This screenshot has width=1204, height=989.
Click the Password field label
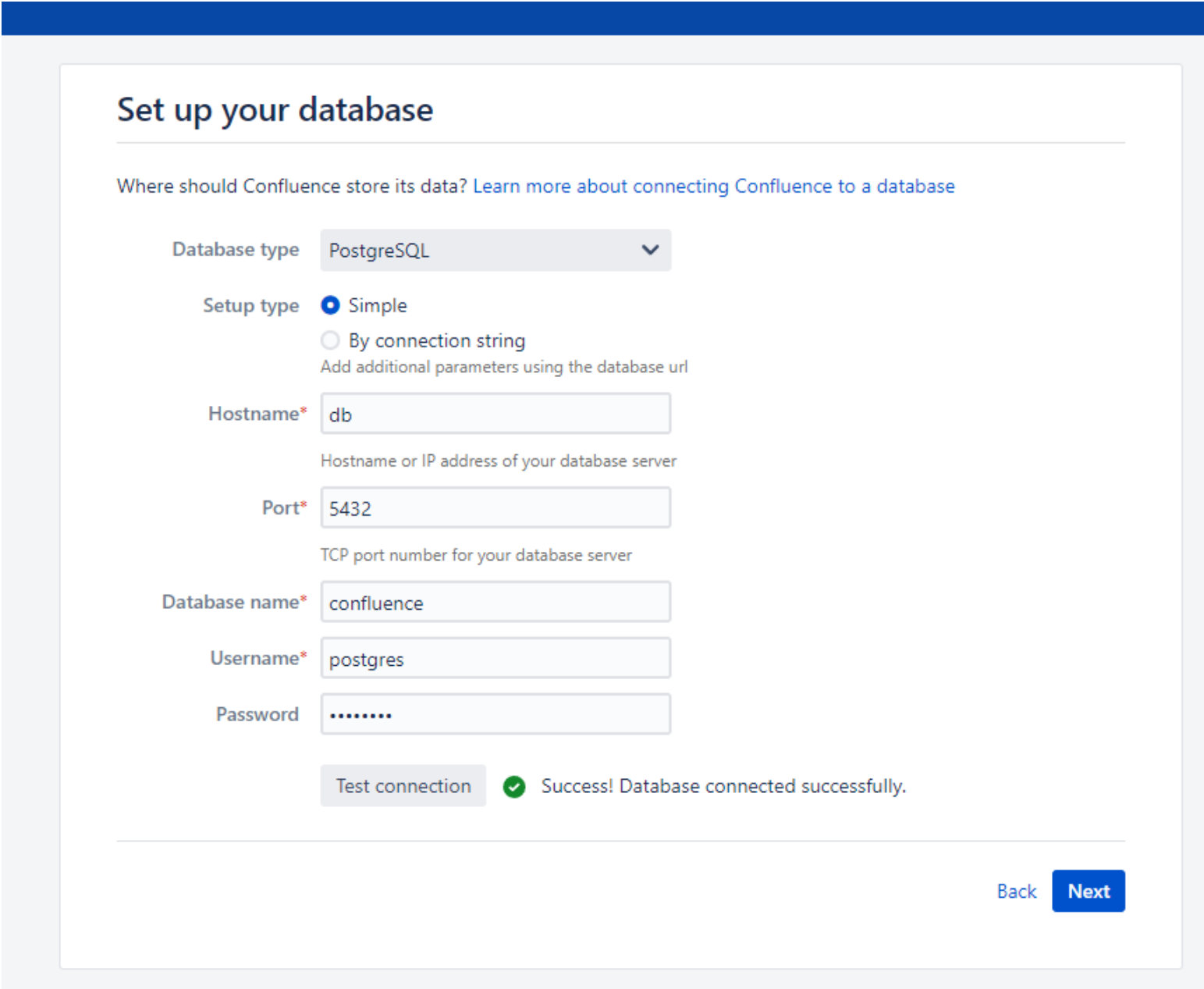(x=257, y=714)
